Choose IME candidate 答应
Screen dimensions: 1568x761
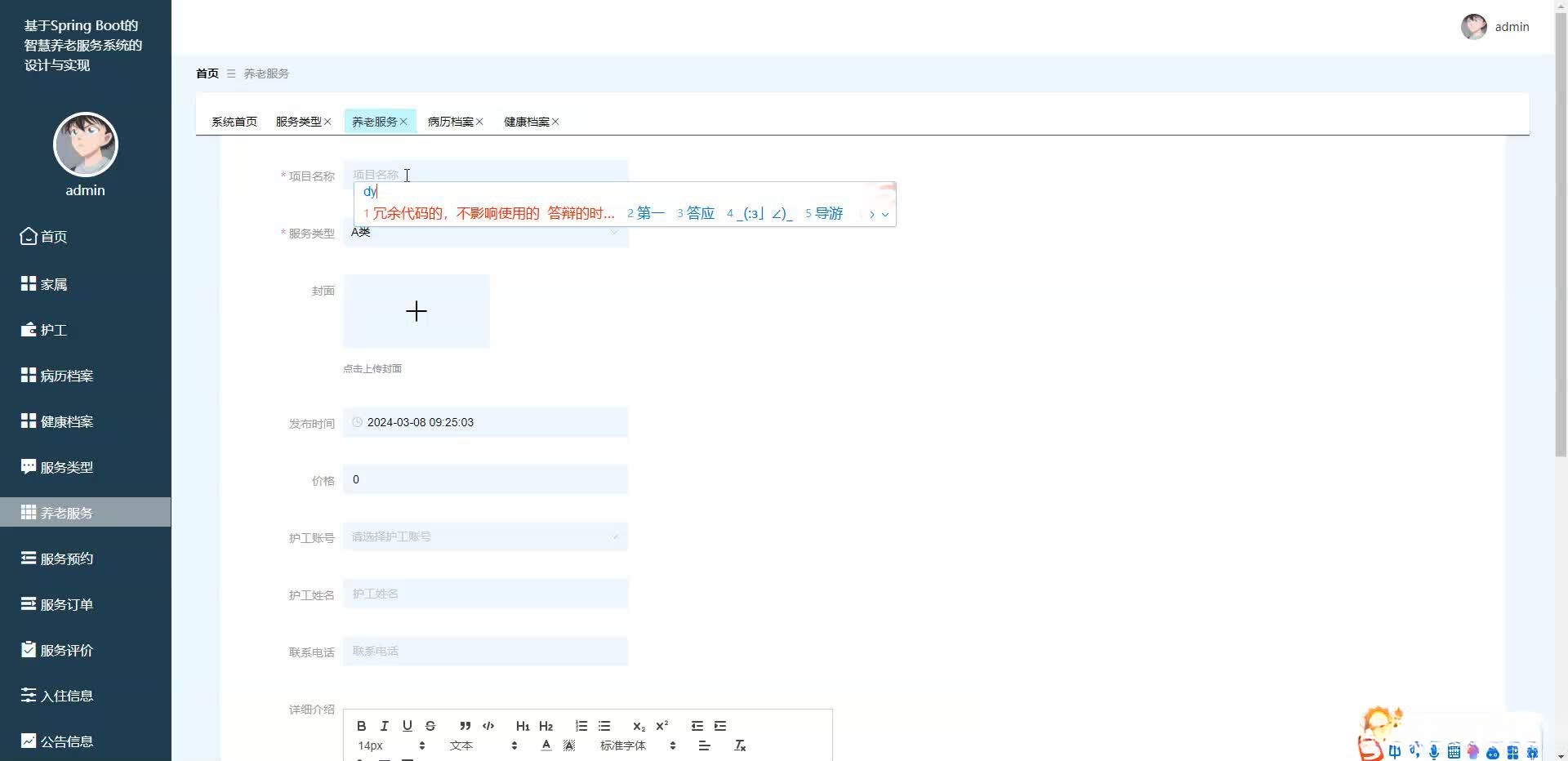click(x=696, y=213)
